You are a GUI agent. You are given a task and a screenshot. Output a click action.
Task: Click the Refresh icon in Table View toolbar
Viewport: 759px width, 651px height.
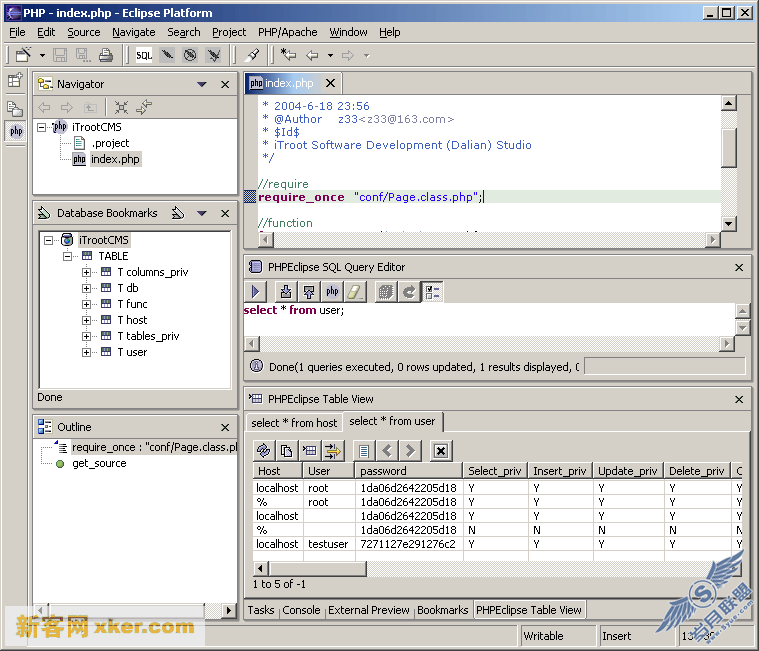[x=264, y=451]
